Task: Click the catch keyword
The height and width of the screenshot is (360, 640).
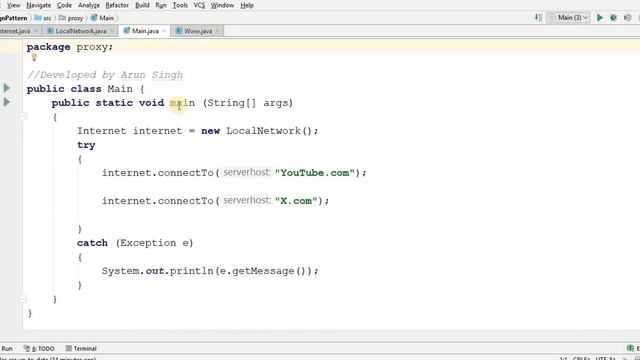Action: 92,243
